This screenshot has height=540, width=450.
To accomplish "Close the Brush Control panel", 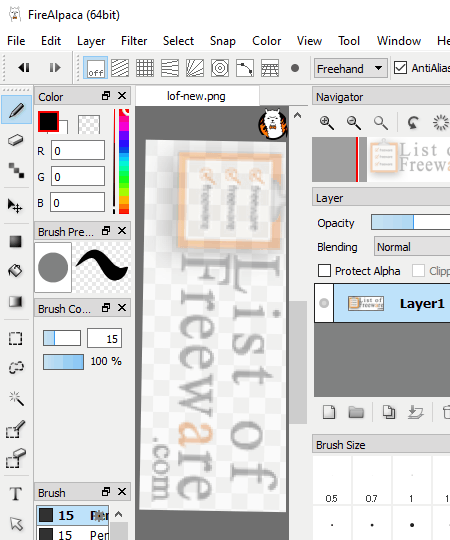I will 122,308.
